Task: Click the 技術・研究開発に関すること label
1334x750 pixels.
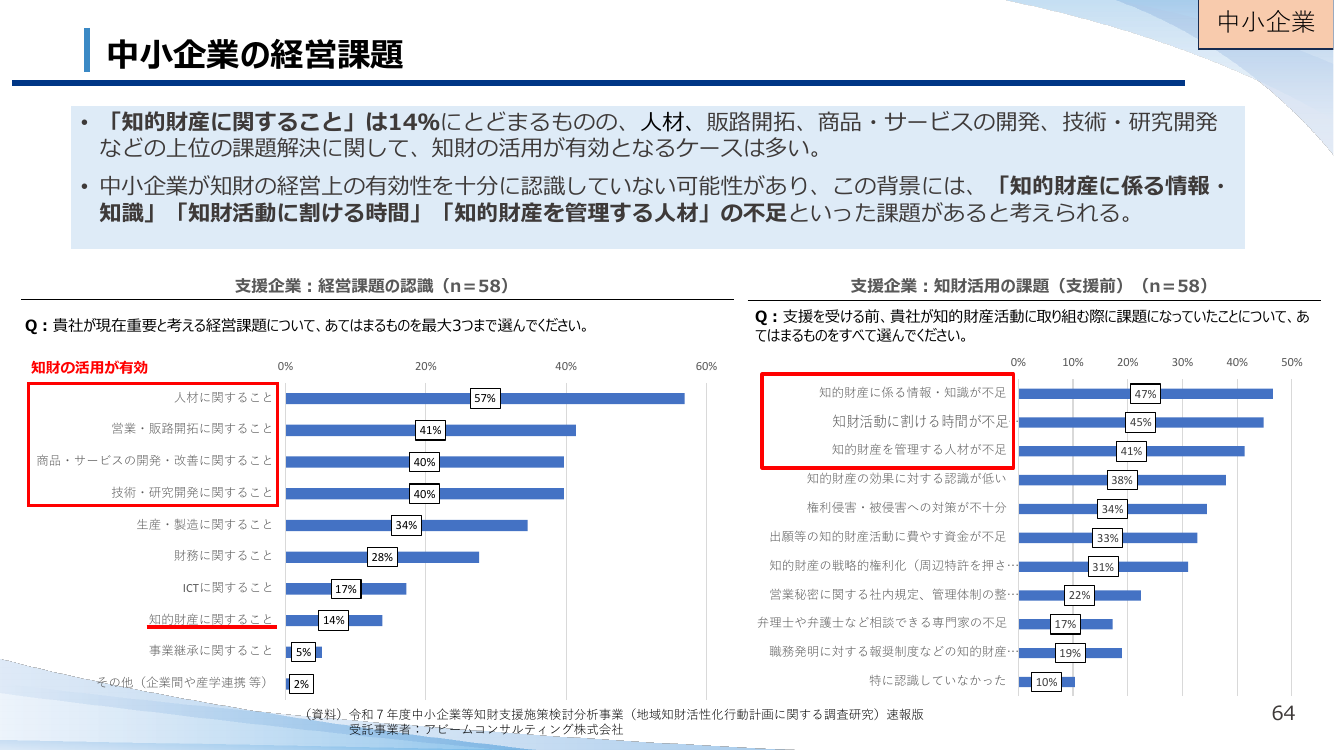Action: 192,493
